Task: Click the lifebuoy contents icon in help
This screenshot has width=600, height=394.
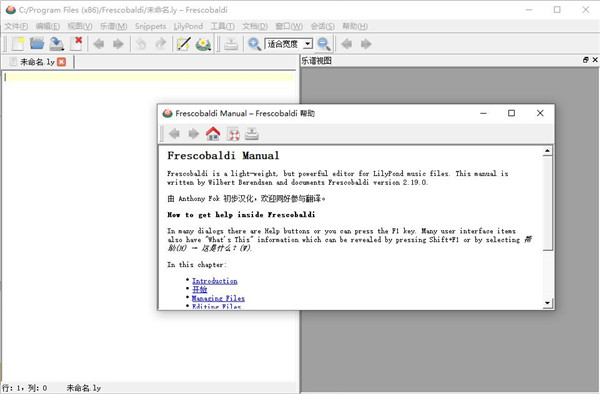Action: click(x=233, y=134)
